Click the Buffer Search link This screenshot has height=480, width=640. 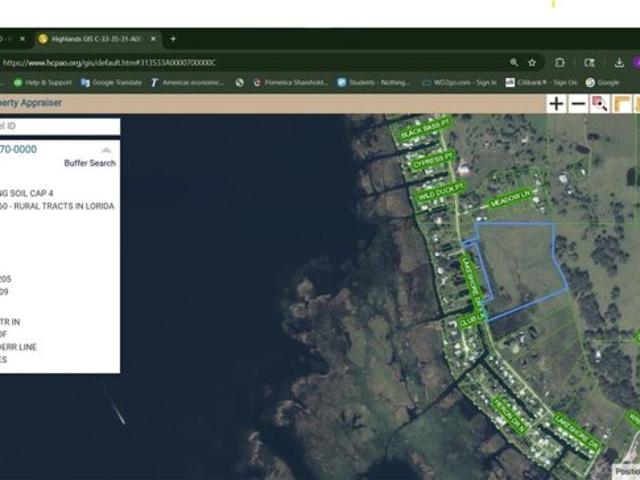click(x=90, y=163)
